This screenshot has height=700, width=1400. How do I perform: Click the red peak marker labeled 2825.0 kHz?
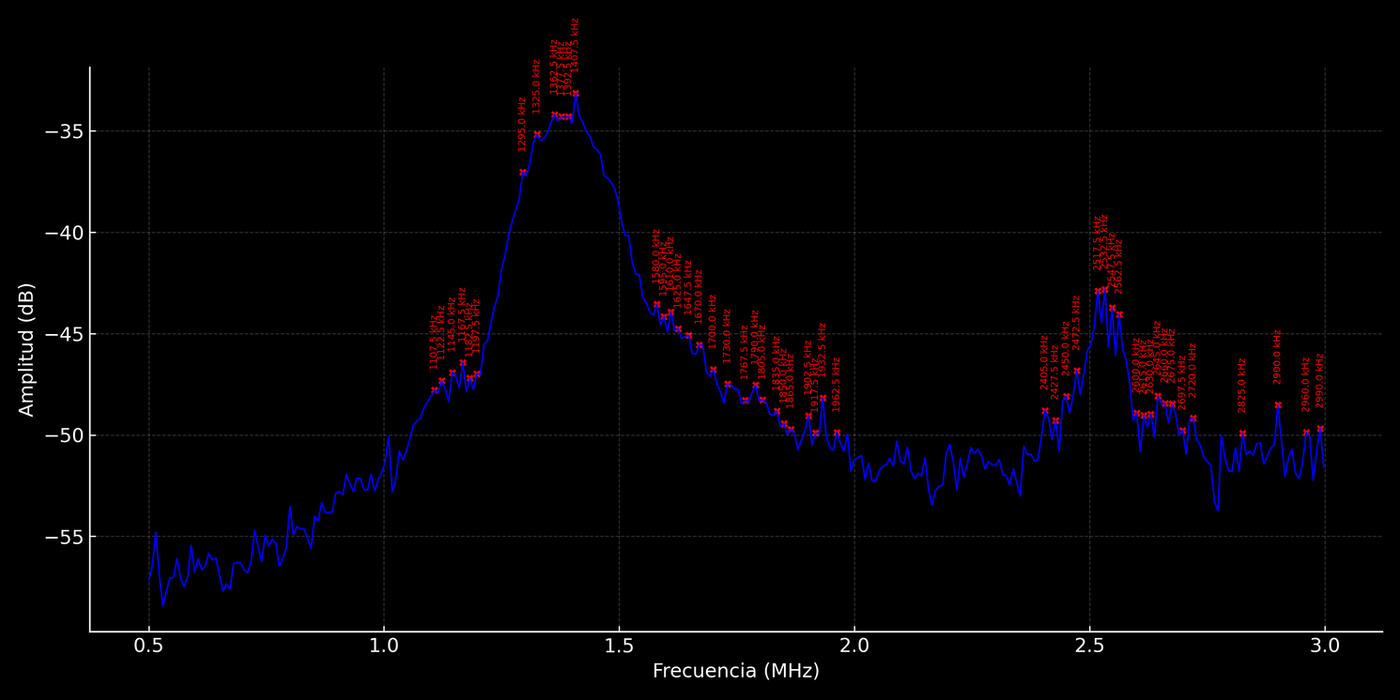(1243, 434)
